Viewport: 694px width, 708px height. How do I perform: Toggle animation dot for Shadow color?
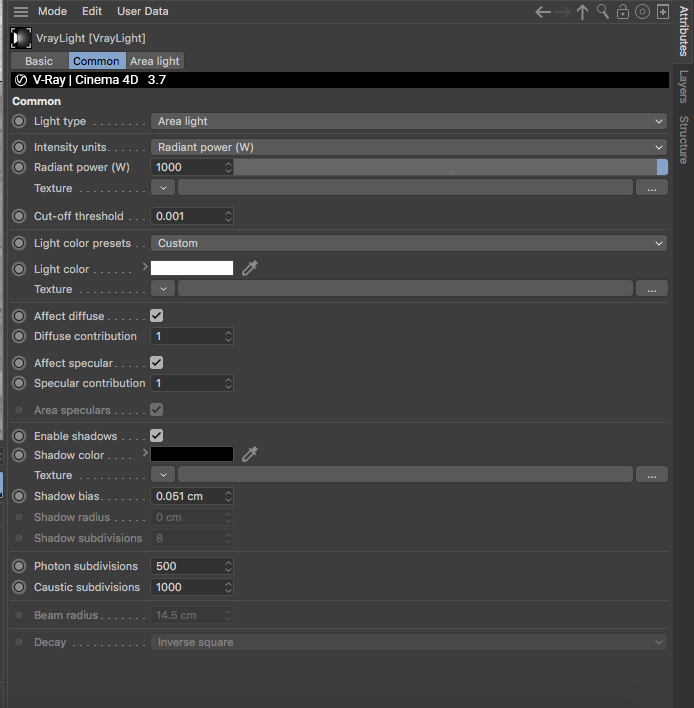click(19, 455)
